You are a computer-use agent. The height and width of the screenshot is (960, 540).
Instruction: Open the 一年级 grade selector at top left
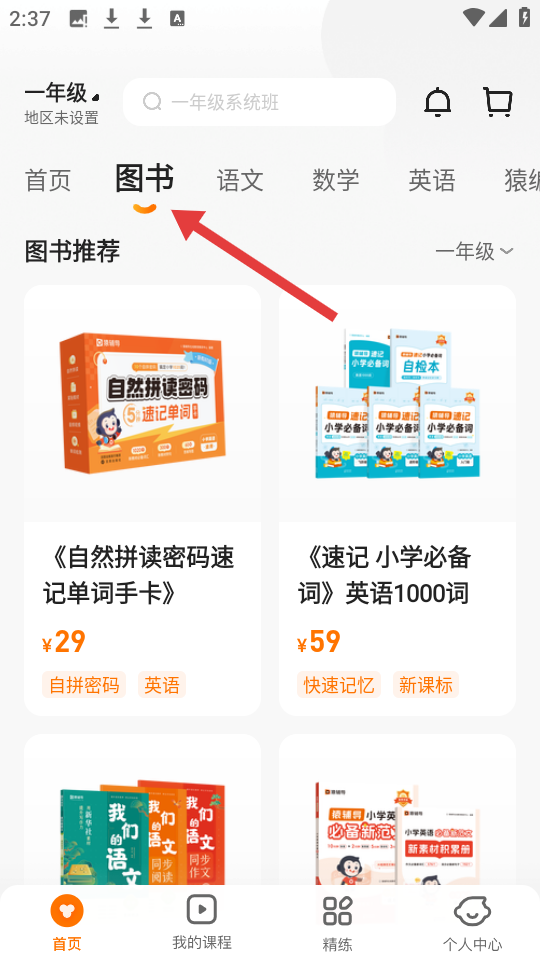click(x=61, y=93)
